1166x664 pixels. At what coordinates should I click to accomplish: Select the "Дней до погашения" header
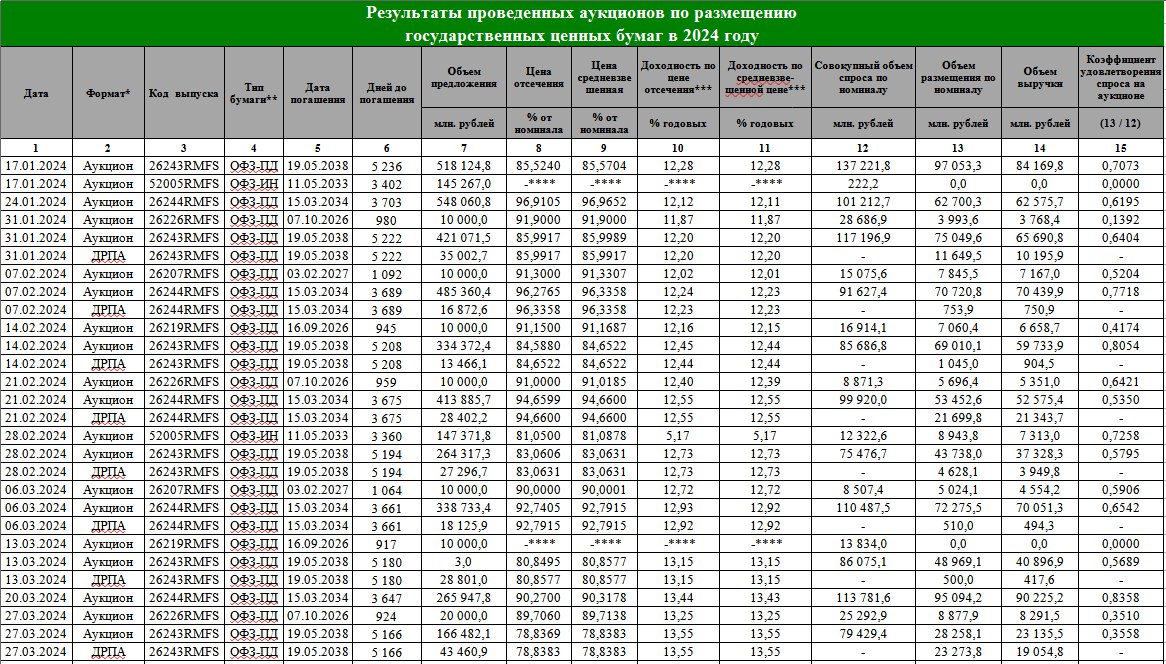click(387, 93)
